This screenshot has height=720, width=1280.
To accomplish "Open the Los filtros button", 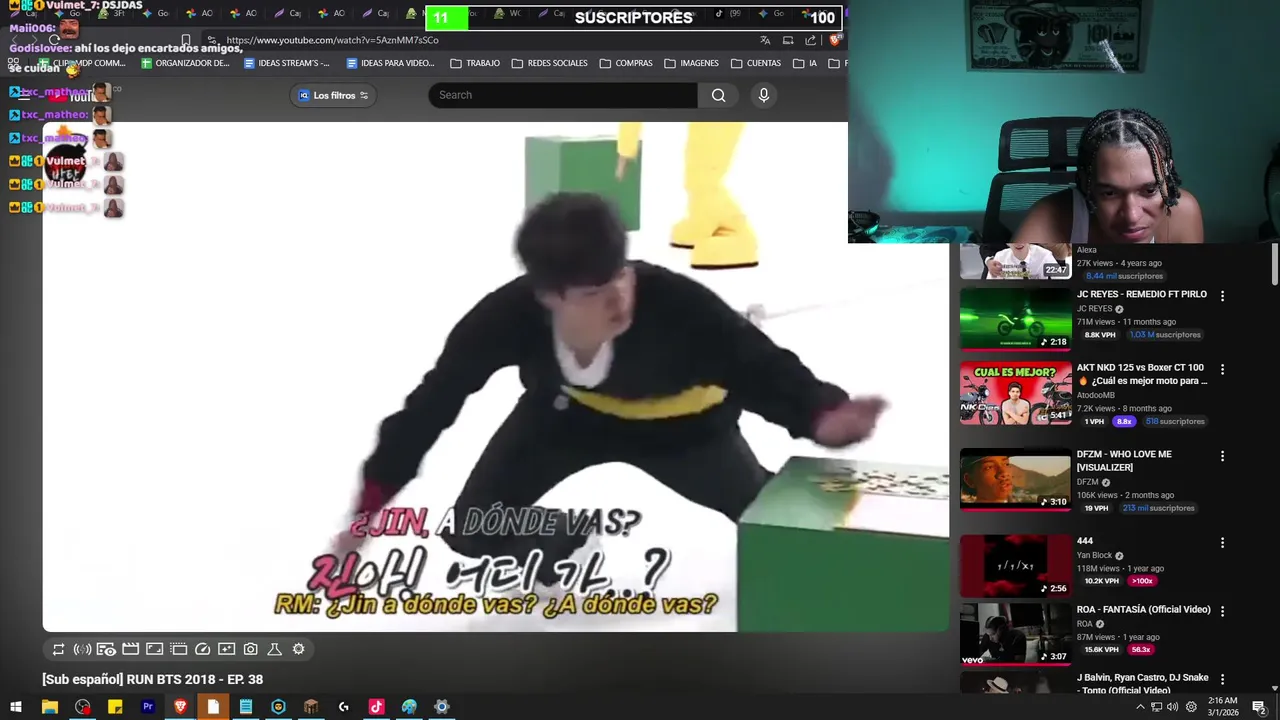I will (333, 95).
